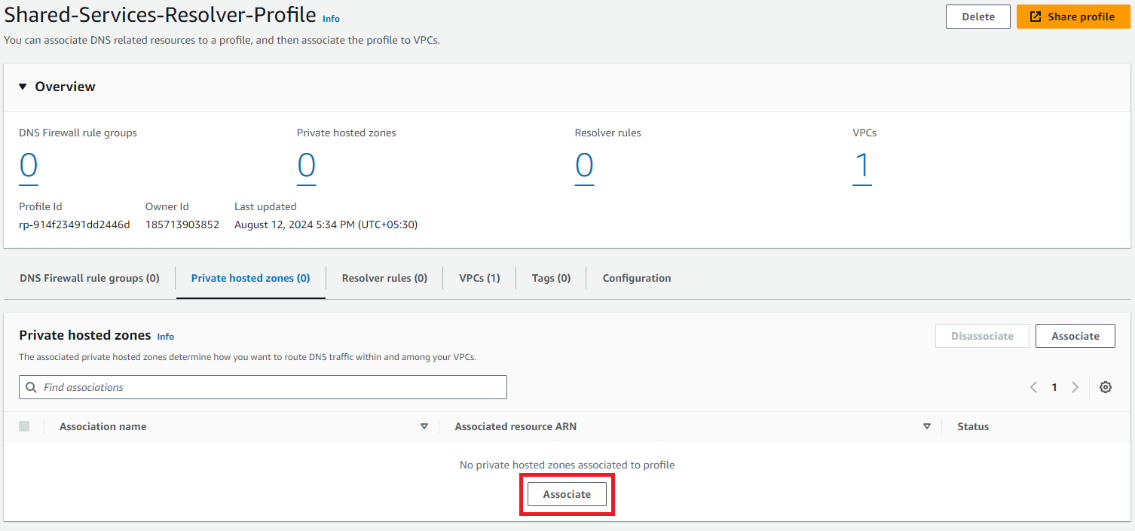Switch to DNS Firewall rule groups tab
The height and width of the screenshot is (531, 1135).
(89, 278)
